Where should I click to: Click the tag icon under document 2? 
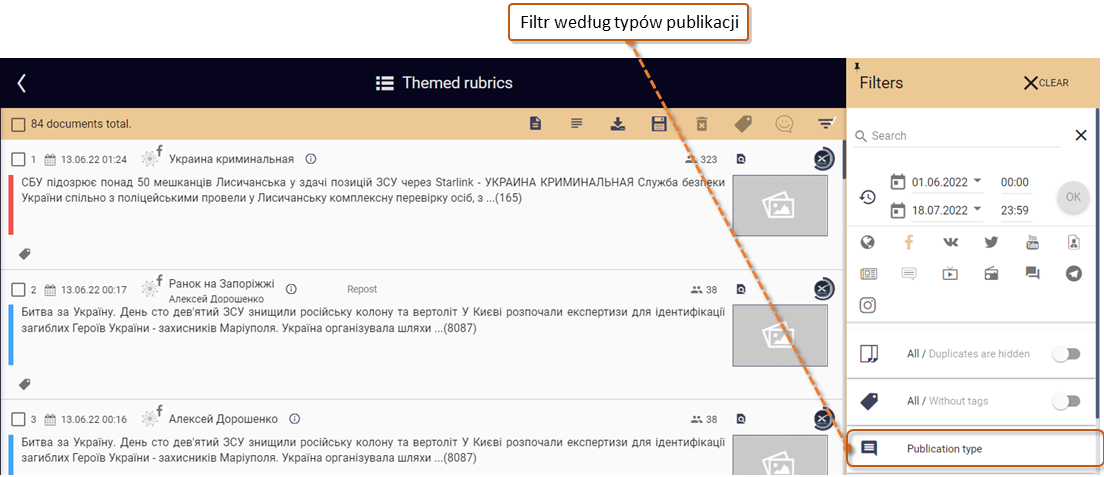25,384
